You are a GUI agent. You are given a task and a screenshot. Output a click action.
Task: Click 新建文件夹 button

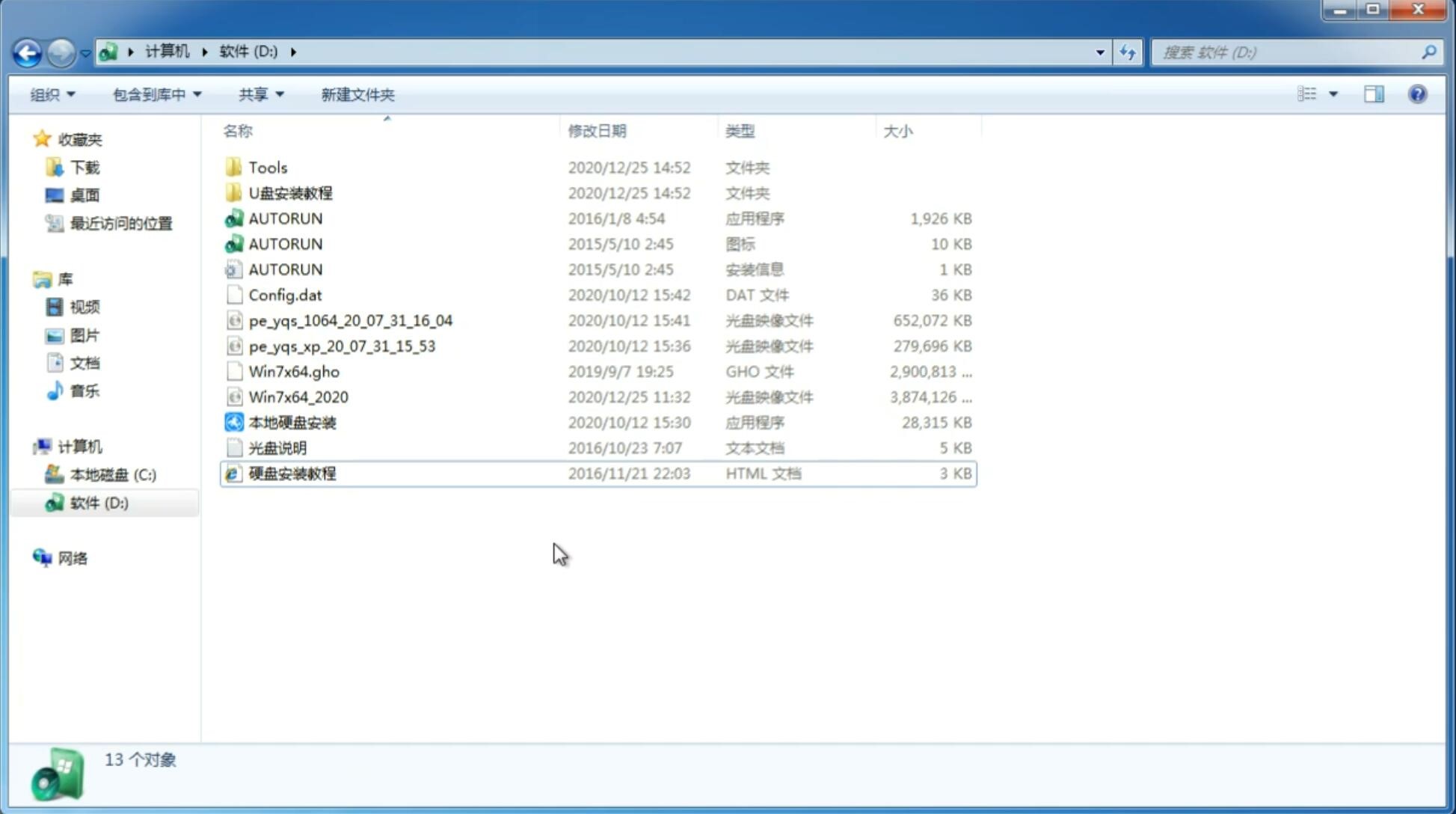[x=357, y=93]
